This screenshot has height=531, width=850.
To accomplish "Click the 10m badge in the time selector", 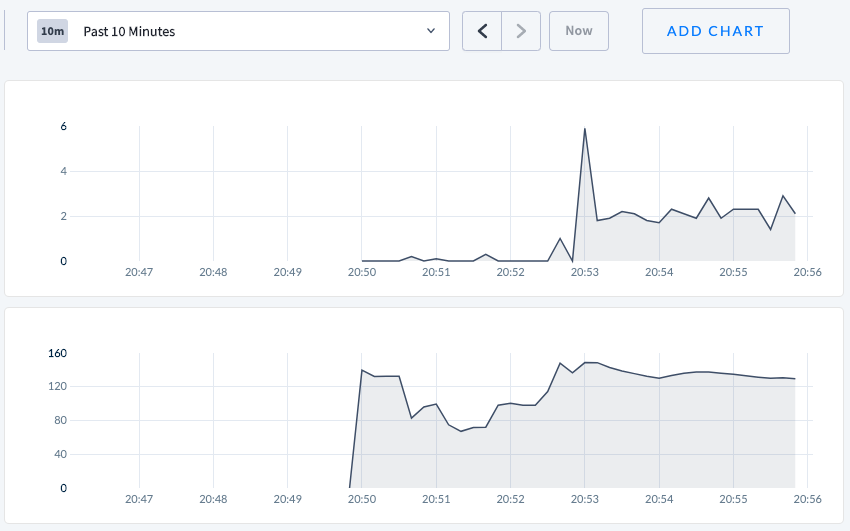I will (x=53, y=31).
